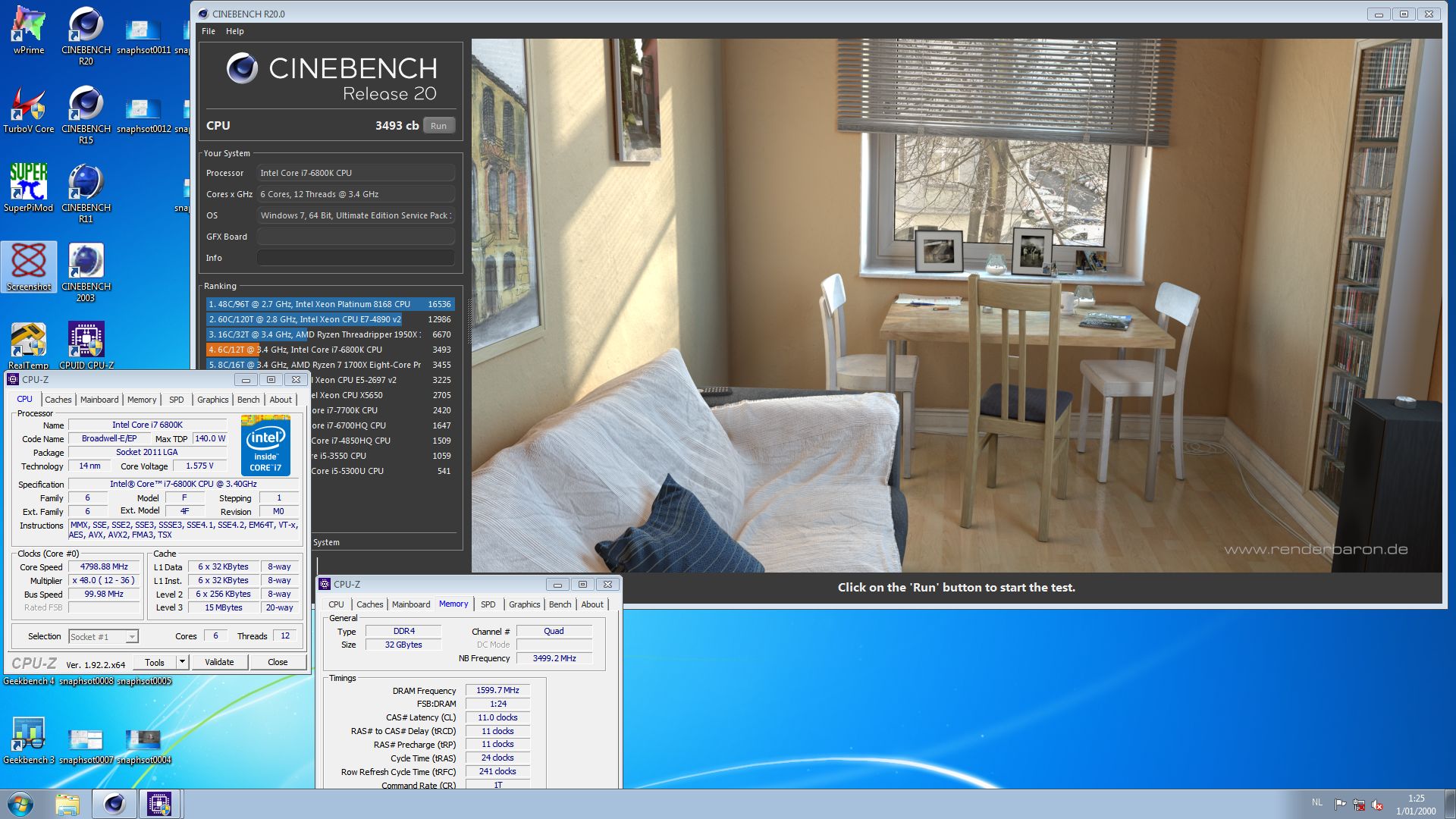Click the Cinebench Info input field
Image resolution: width=1456 pixels, height=819 pixels.
[x=356, y=258]
